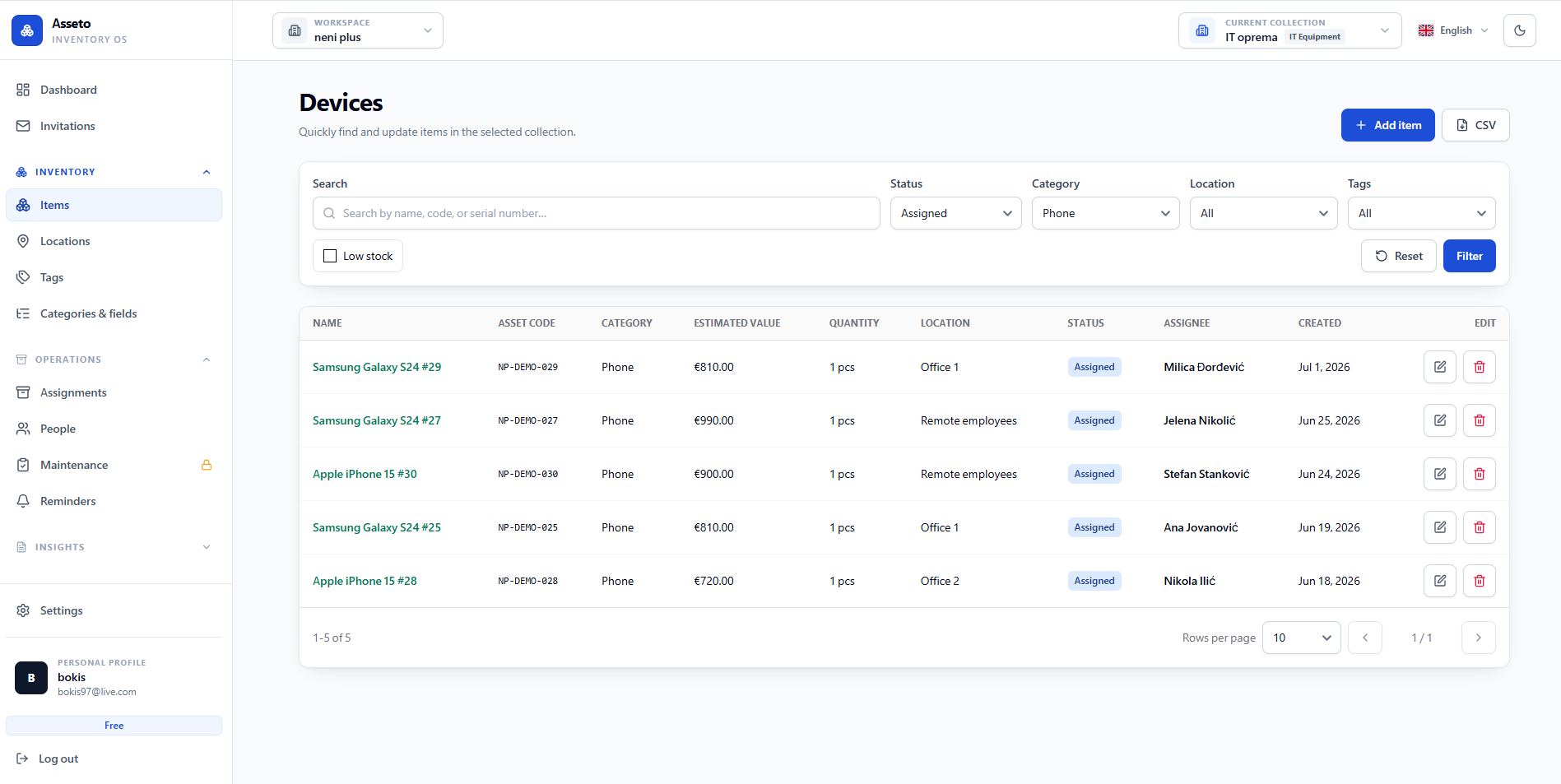Click the Reset filters button
Viewport: 1561px width, 784px height.
click(x=1398, y=256)
